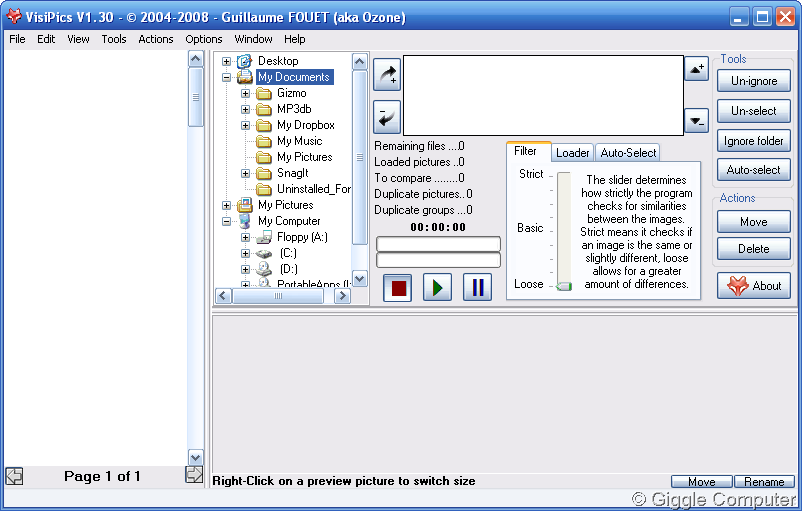Screen dimensions: 802x511
Task: Open the Edit menu
Action: [x=46, y=39]
